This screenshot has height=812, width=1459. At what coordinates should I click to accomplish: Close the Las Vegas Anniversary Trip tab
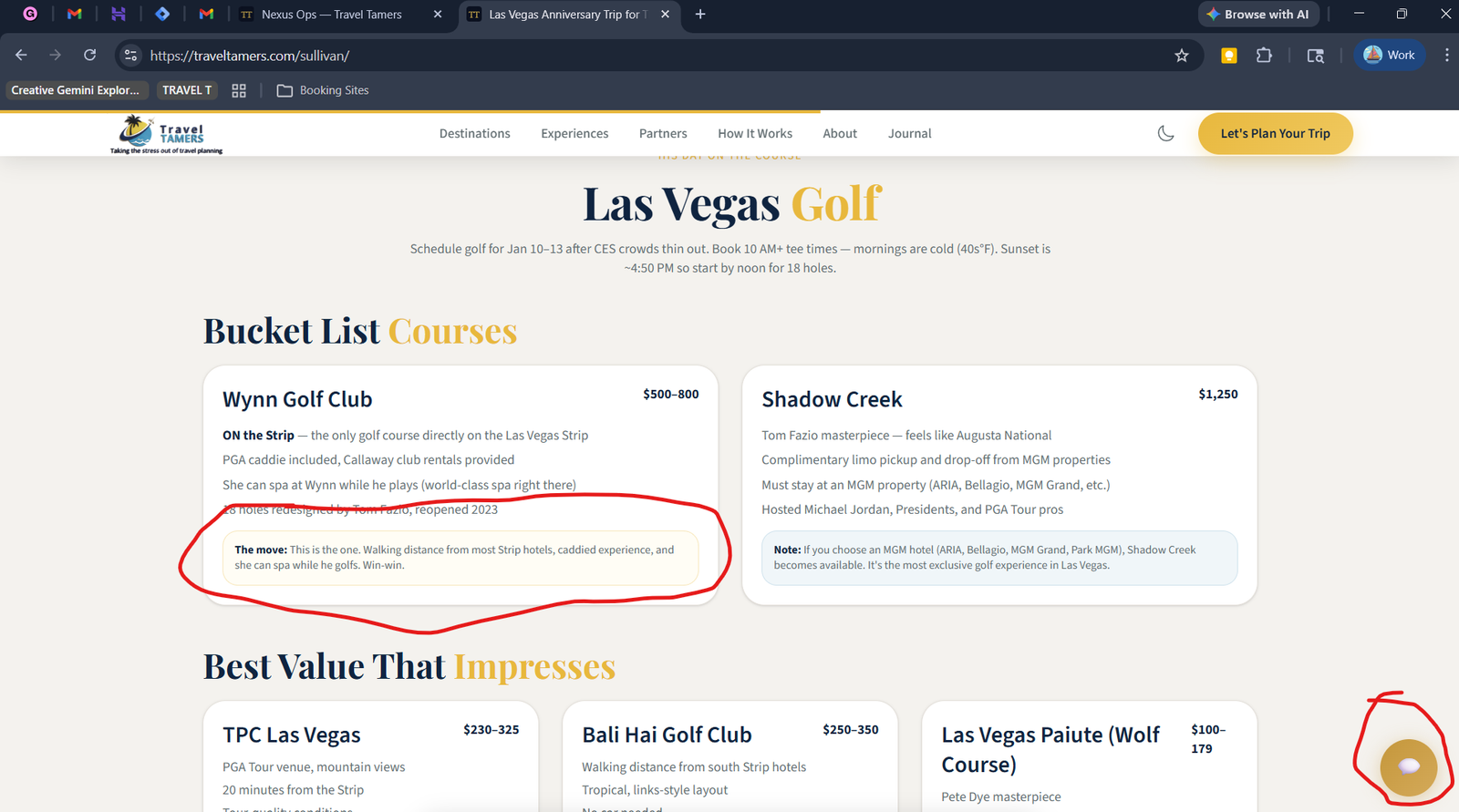(665, 14)
